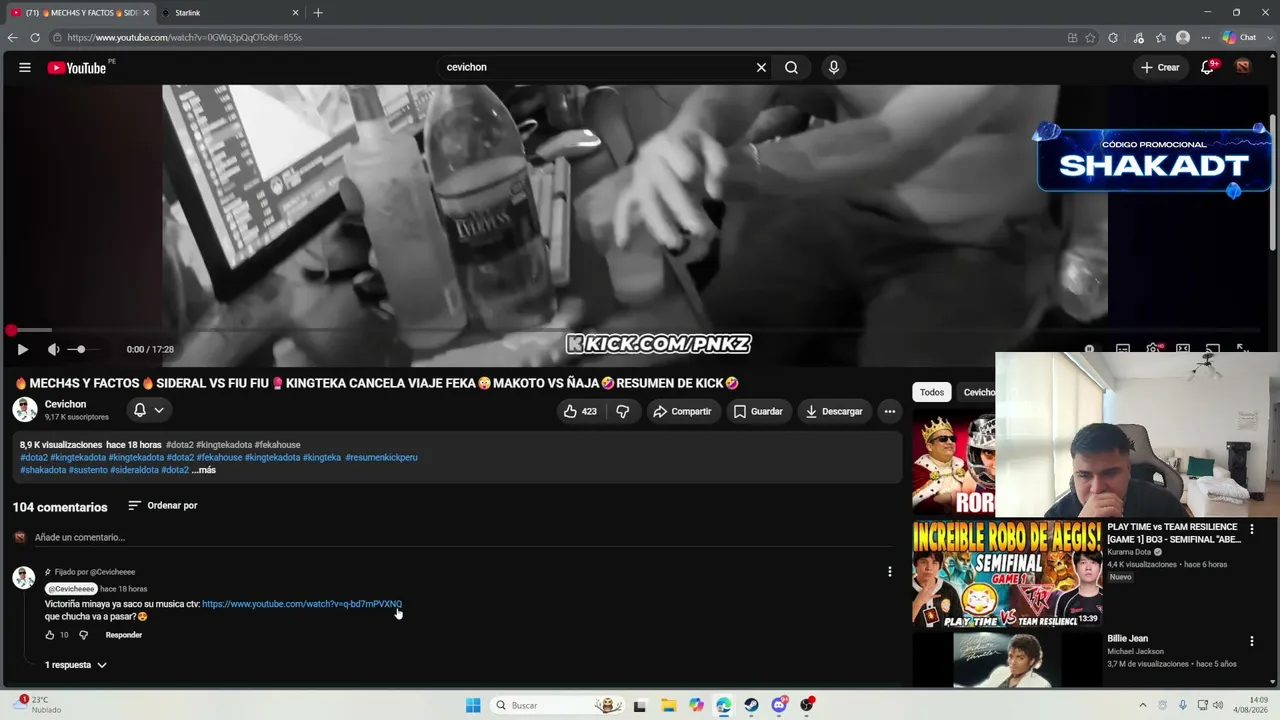Open YouTube notifications bell
Screen dimensions: 1280x720
tap(1207, 67)
